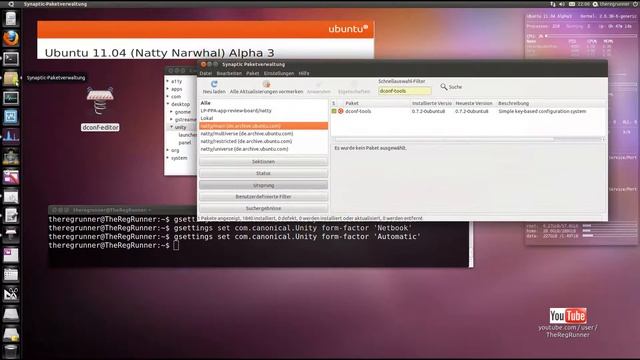The image size is (640, 360).
Task: Open the Bearbeiten menu
Action: pyautogui.click(x=229, y=73)
